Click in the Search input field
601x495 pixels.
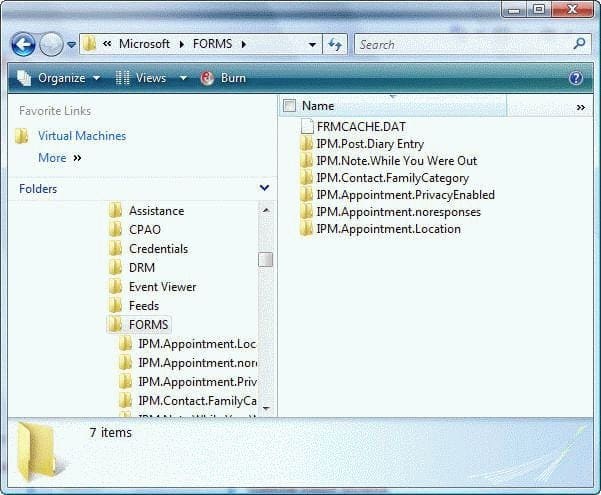click(x=464, y=44)
